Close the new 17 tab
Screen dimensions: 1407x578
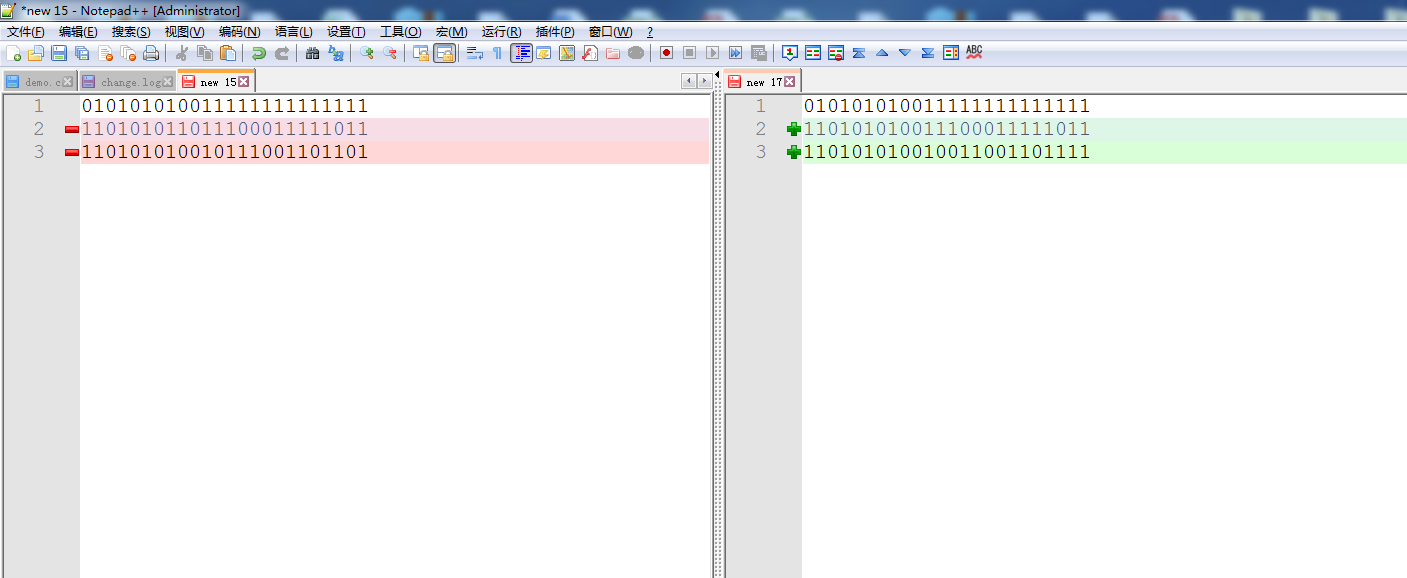click(790, 82)
